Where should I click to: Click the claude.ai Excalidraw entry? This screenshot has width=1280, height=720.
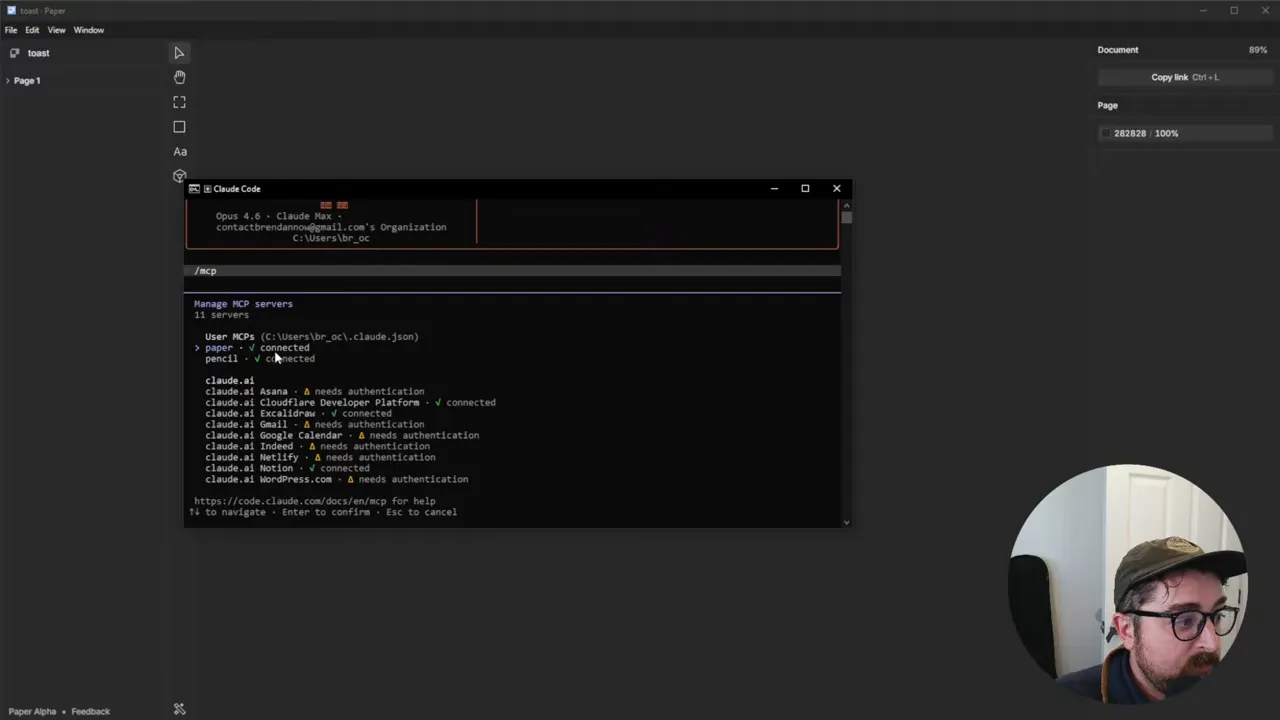pos(298,413)
